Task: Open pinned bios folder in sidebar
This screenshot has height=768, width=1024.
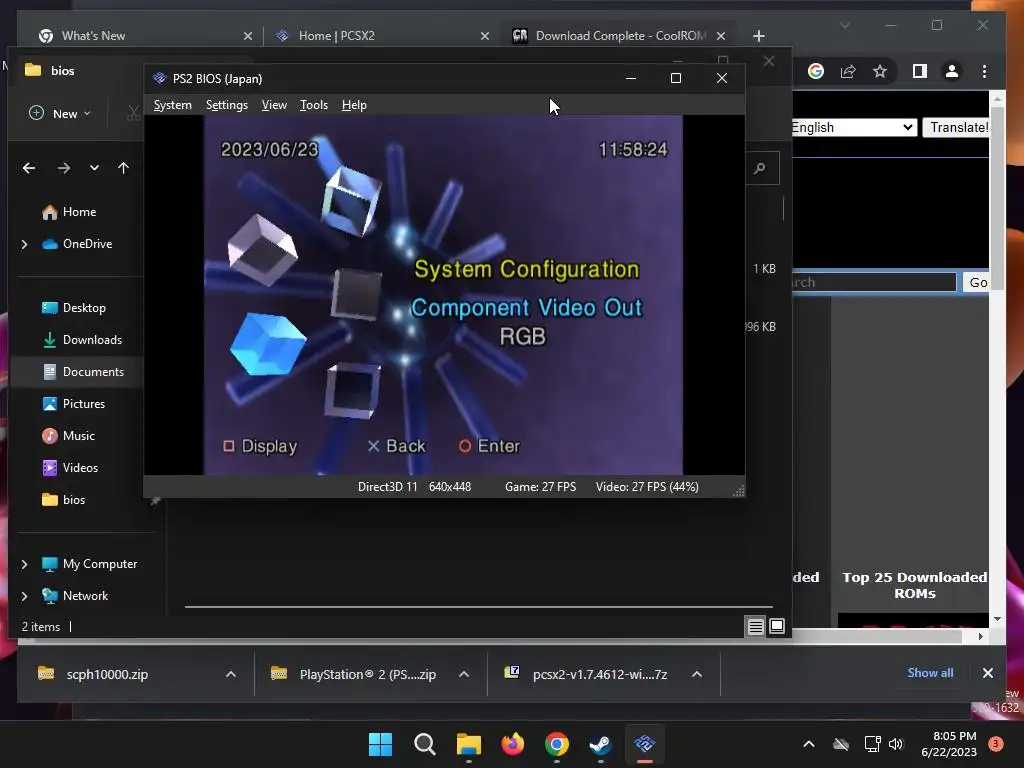Action: [x=73, y=500]
